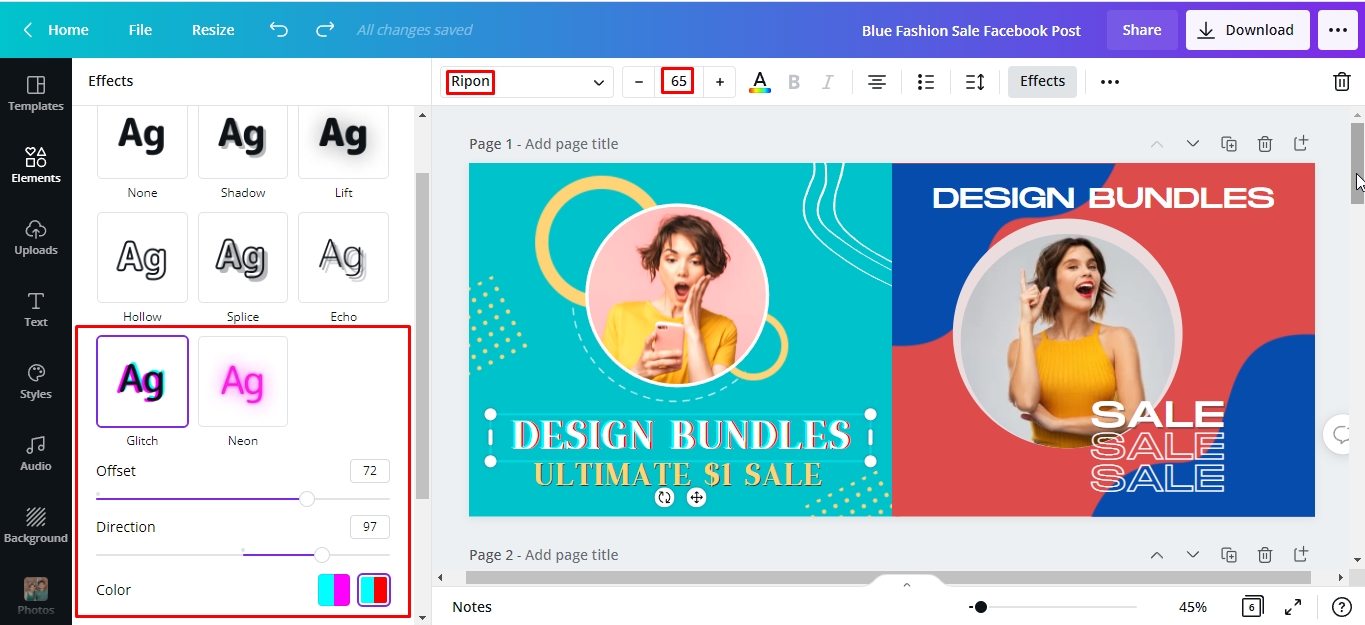Click the Download button

[x=1247, y=30]
